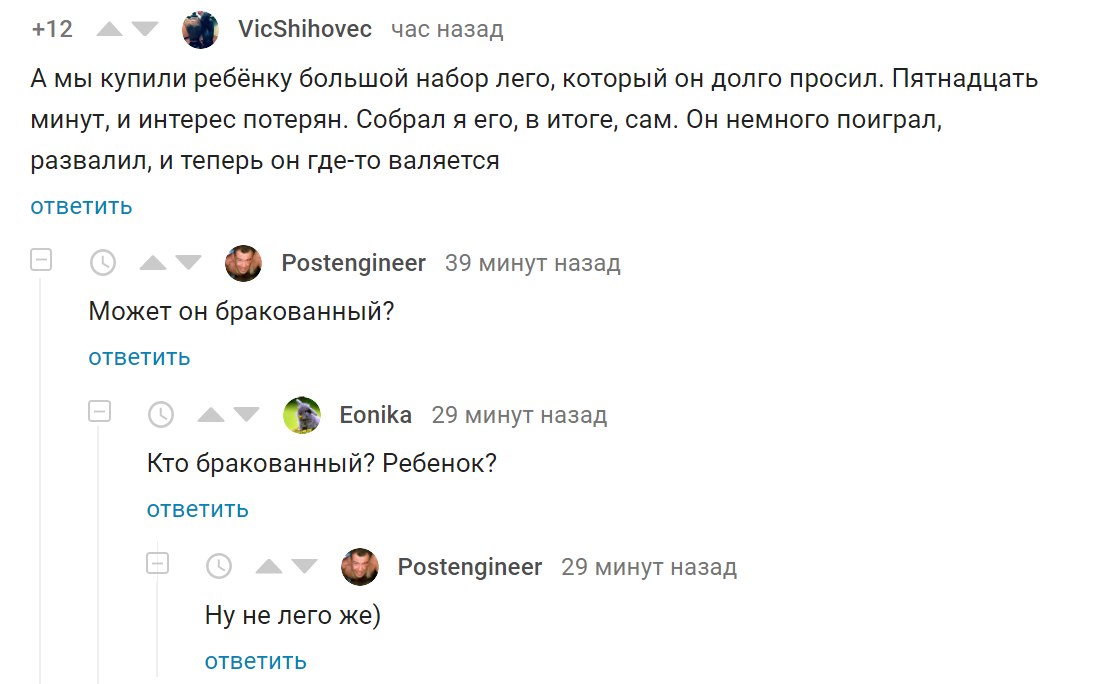Screen dimensions: 1106x684
Task: Open the Eonika username profile
Action: coord(376,415)
